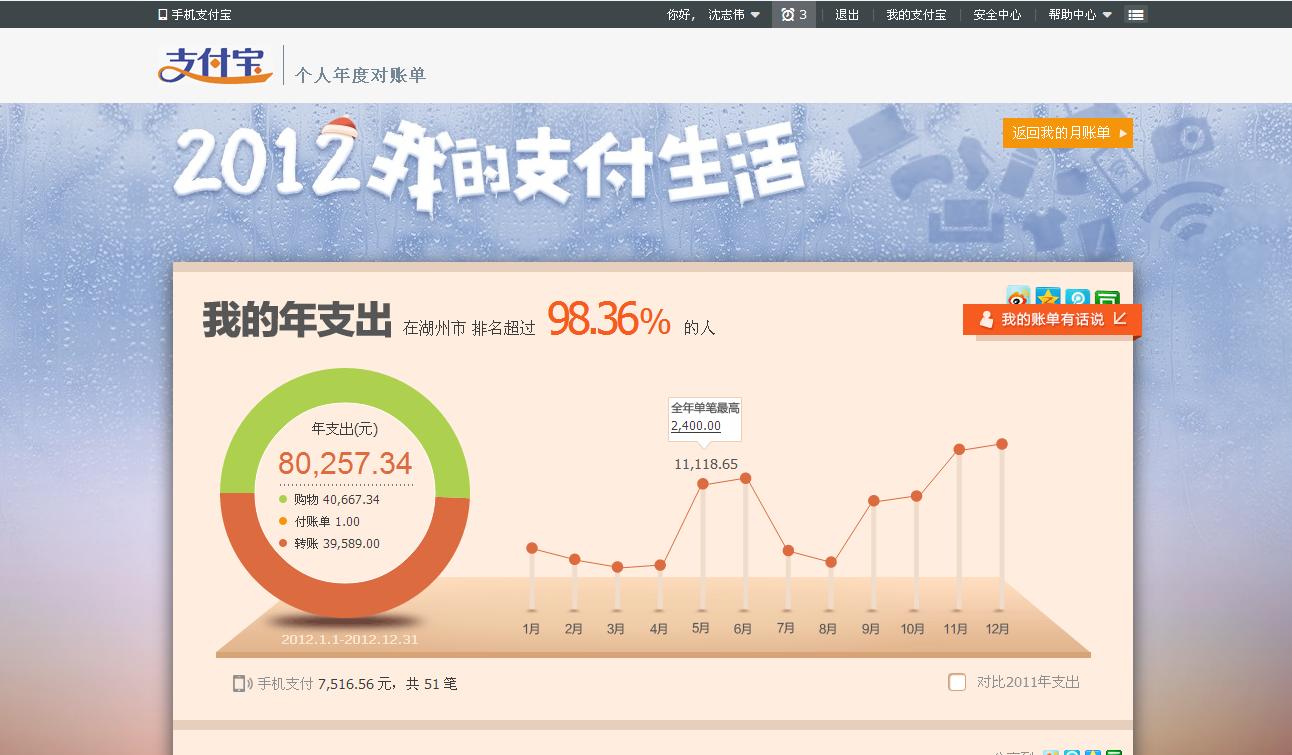This screenshot has width=1292, height=755.
Task: Click 退出 to log out
Action: pyautogui.click(x=847, y=15)
